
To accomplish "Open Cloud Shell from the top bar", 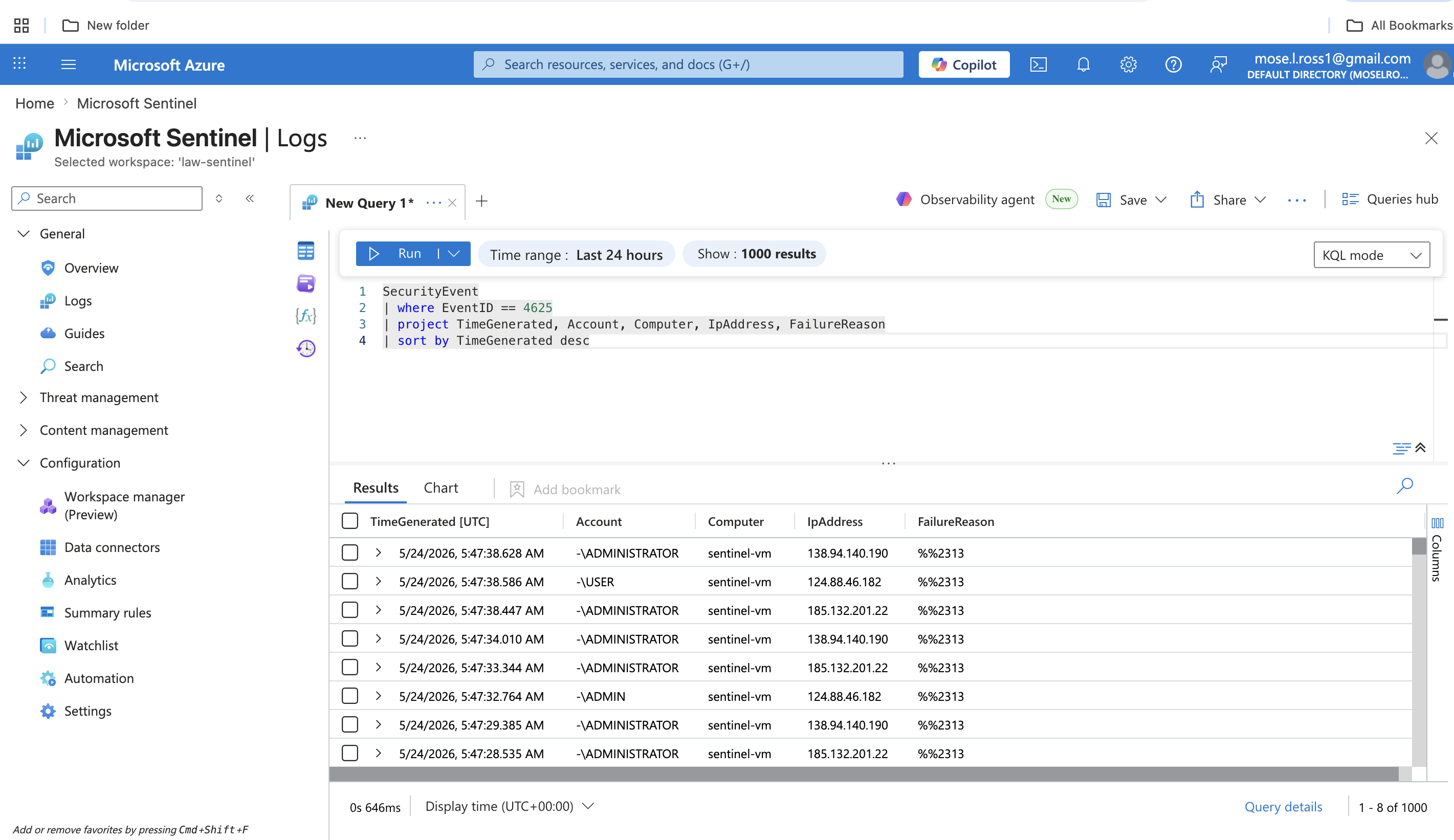I will click(1039, 64).
